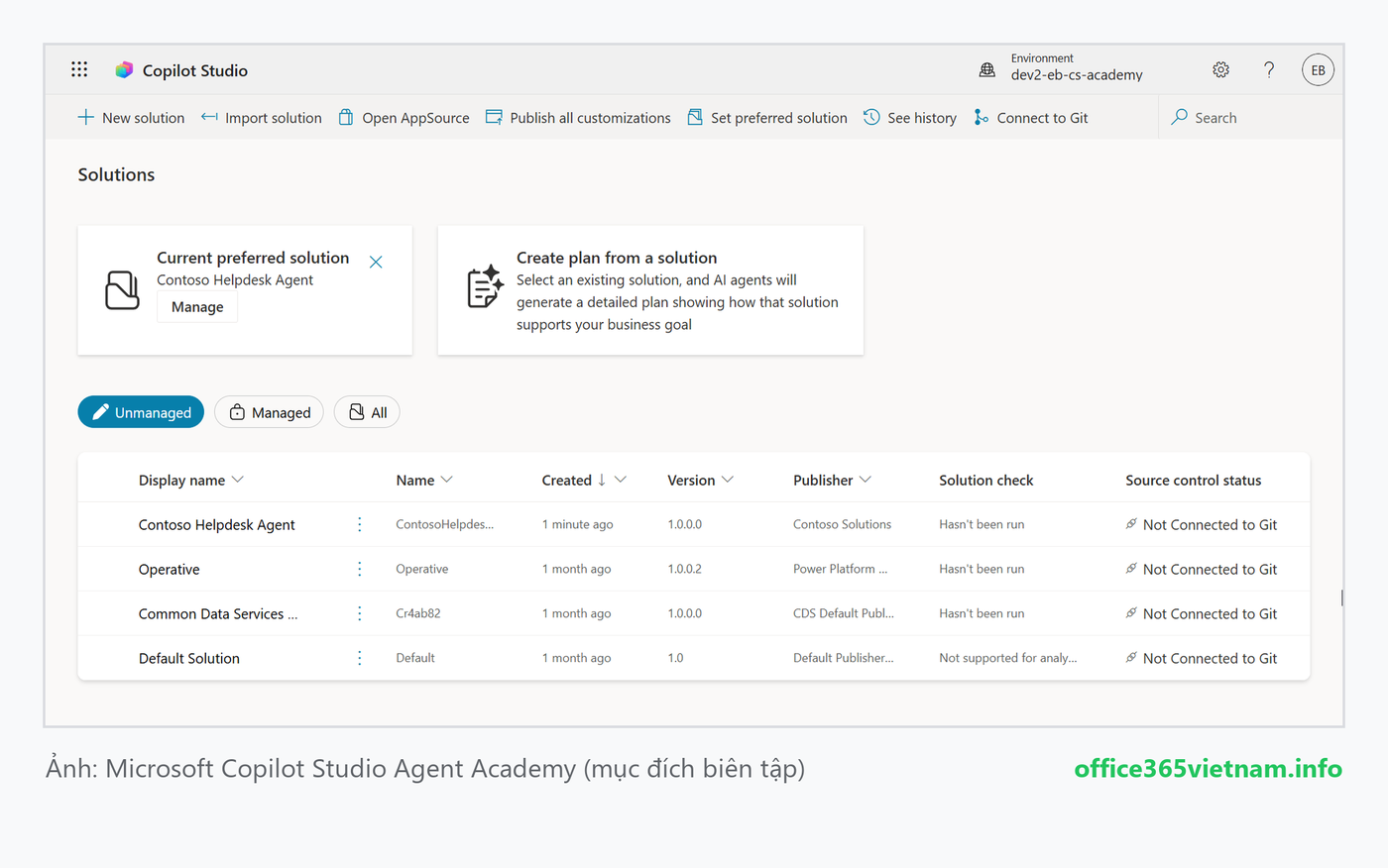
Task: Open Common Data Services solution
Action: pos(218,613)
